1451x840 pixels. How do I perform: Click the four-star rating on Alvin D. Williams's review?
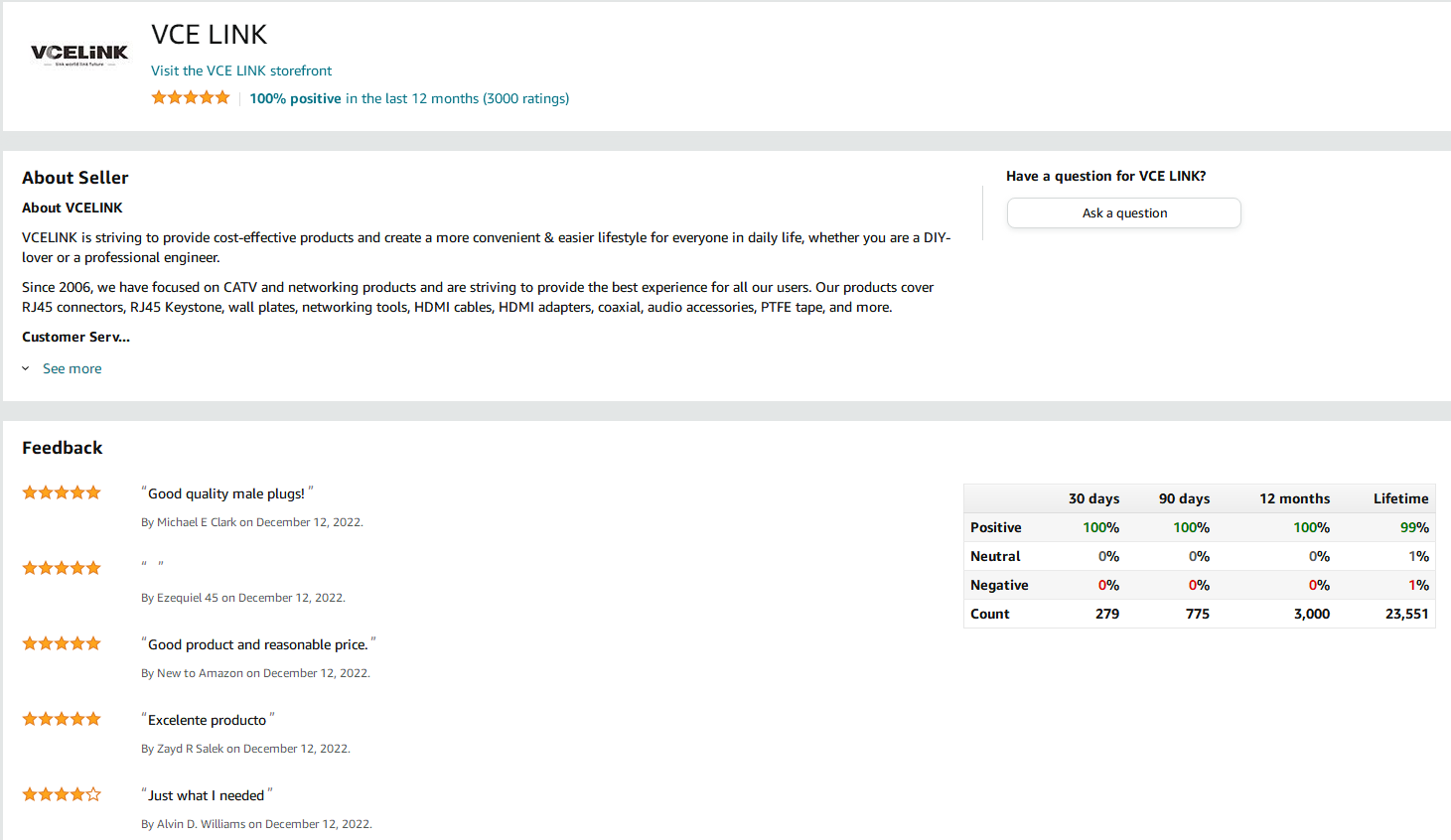(62, 794)
